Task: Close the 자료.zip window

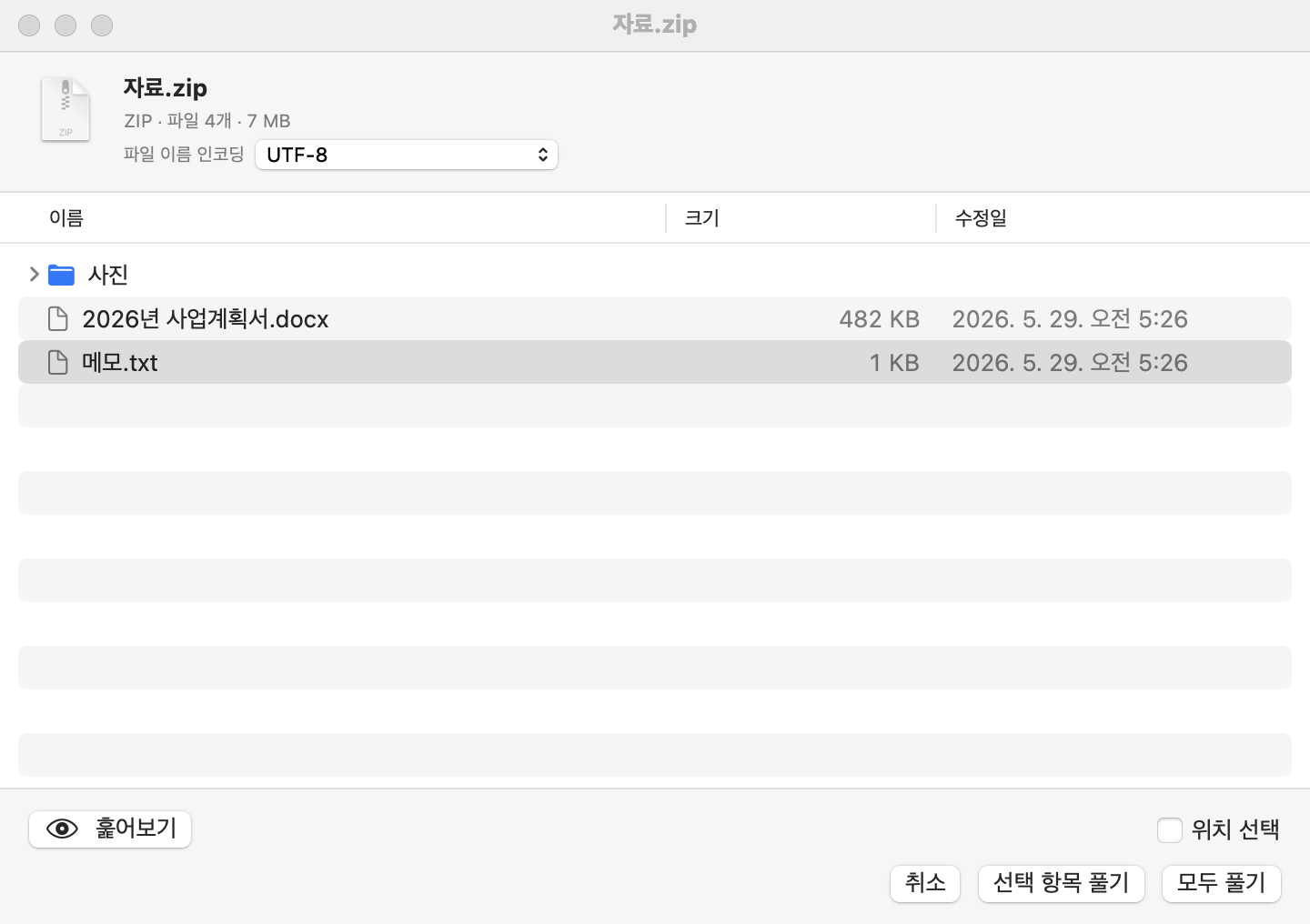Action: point(29,25)
